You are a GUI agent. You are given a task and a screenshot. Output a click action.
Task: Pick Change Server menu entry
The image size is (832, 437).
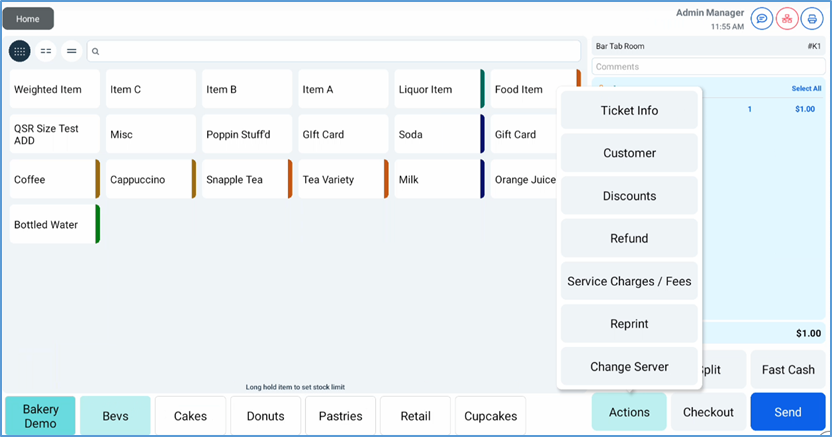(x=629, y=367)
